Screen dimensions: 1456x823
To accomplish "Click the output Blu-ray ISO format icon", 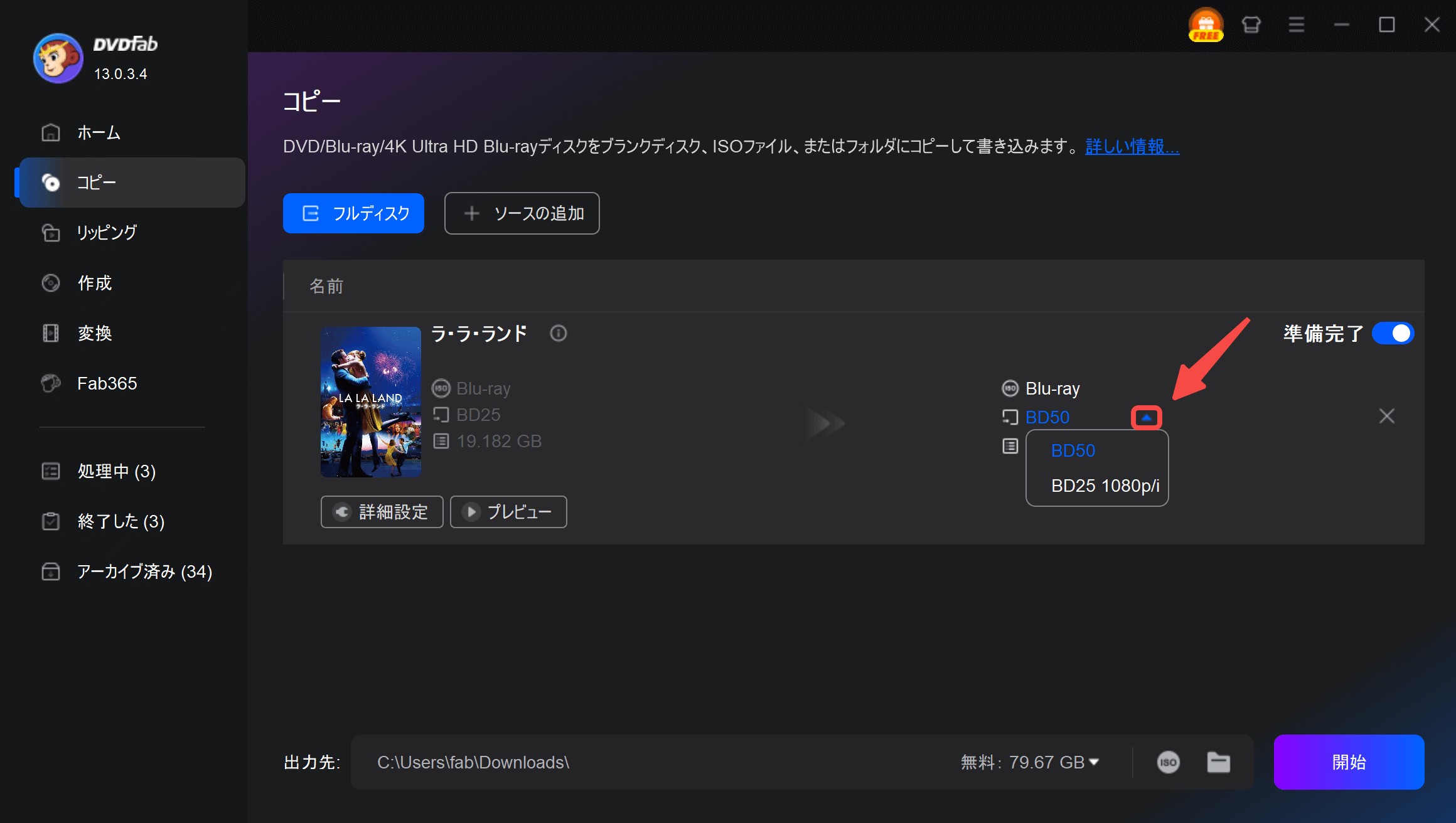I will tap(1010, 388).
